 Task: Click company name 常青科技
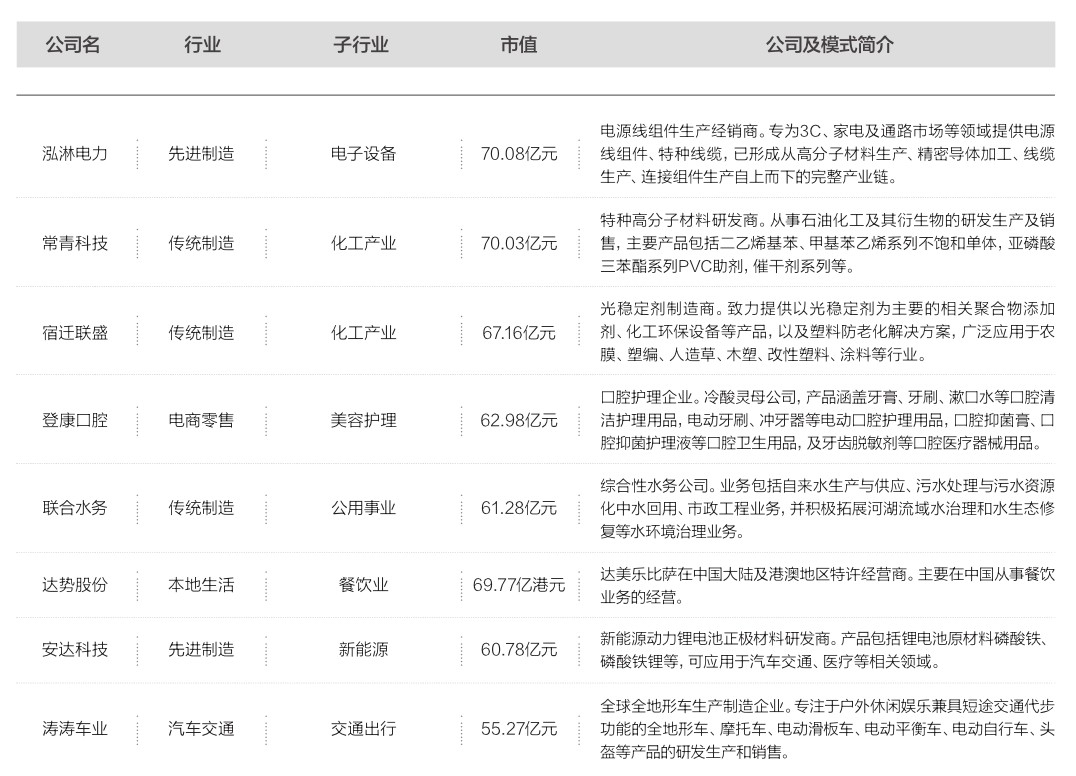(x=75, y=243)
